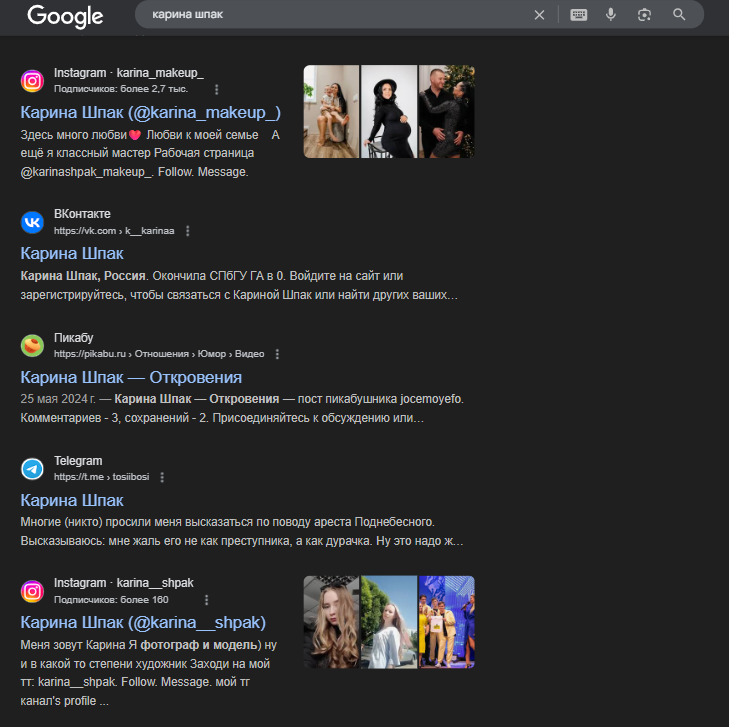Click the 'Telegram' site name text

pyautogui.click(x=78, y=461)
